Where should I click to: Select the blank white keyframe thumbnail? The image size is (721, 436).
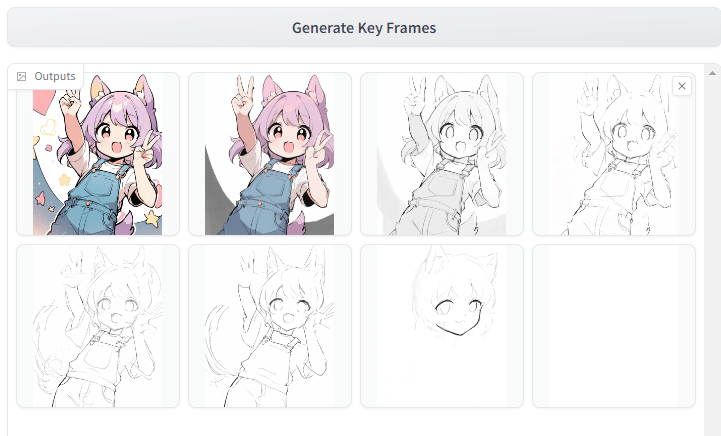coord(613,326)
